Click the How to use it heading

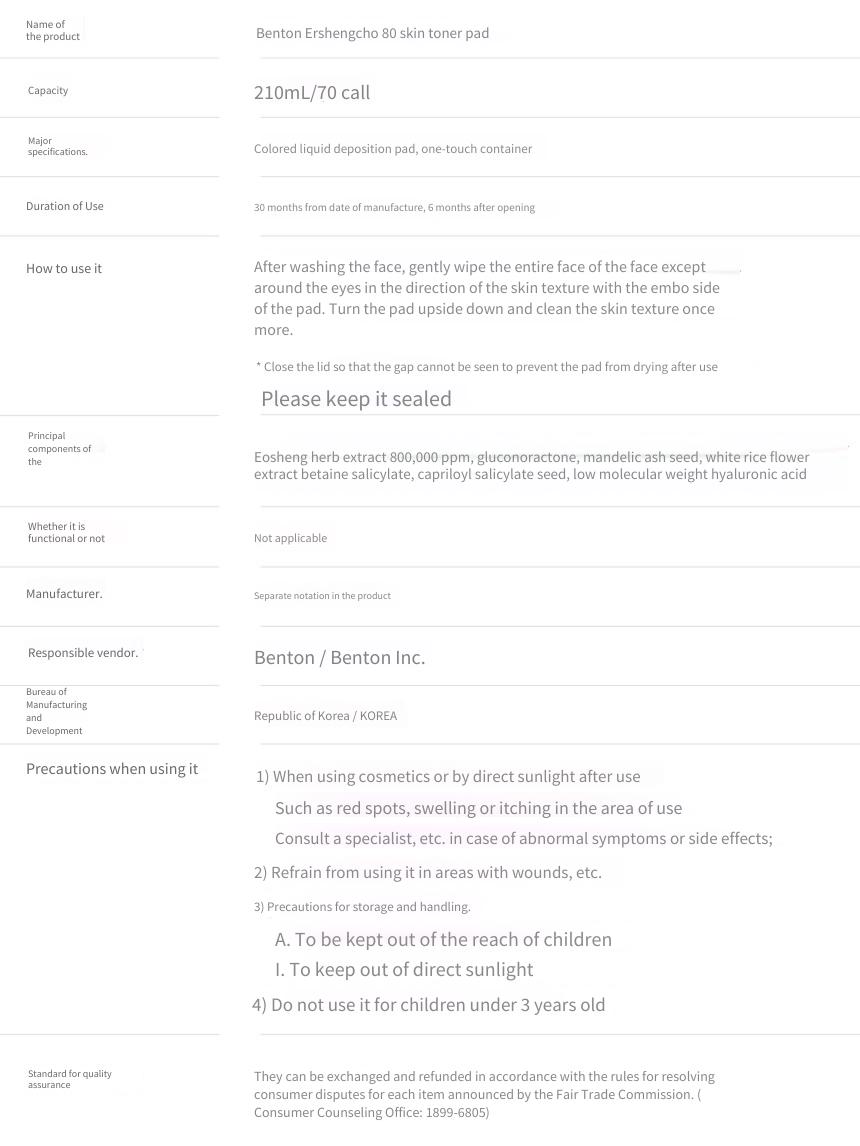[64, 268]
